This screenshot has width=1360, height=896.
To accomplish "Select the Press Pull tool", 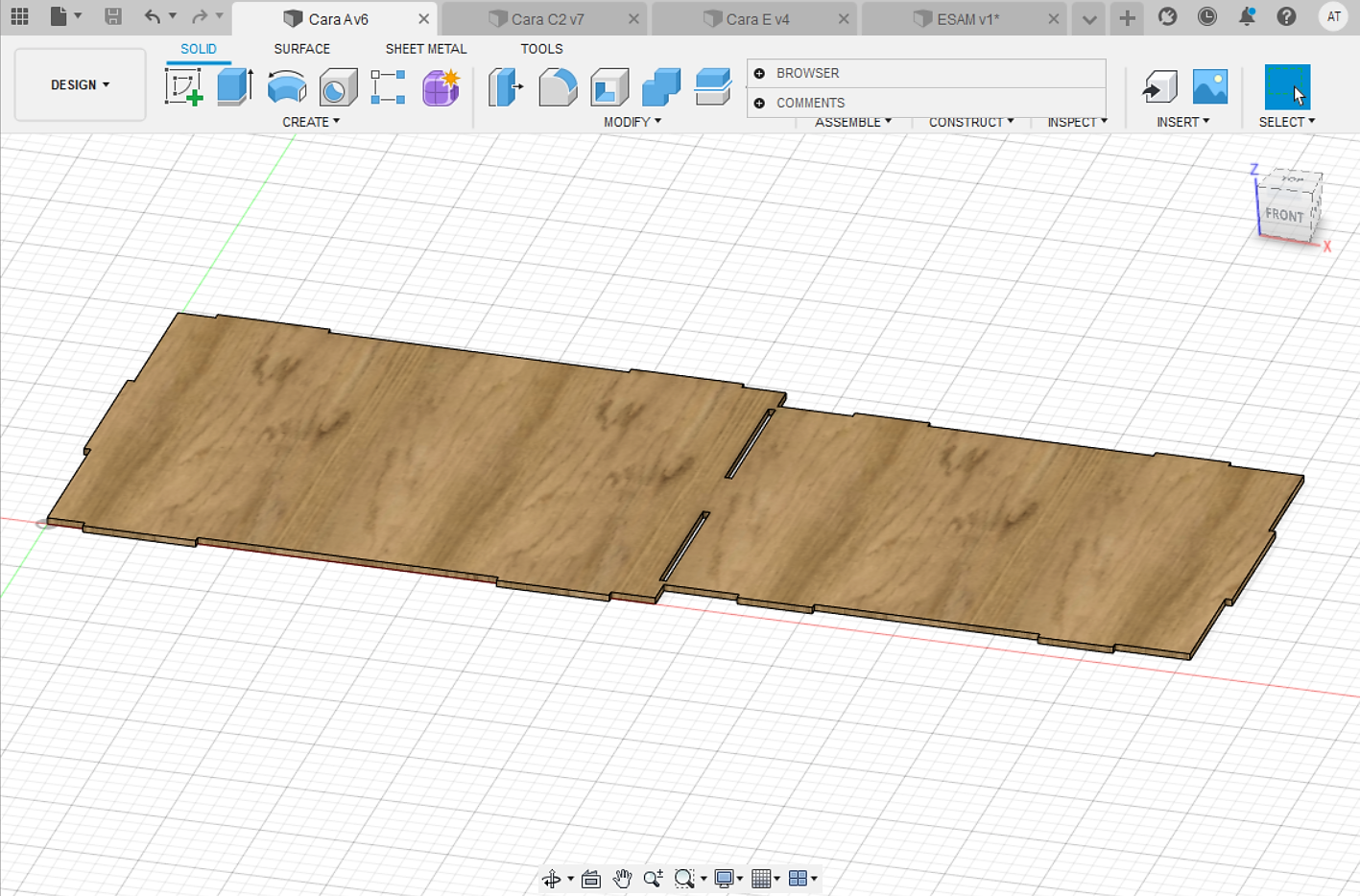I will tap(506, 87).
